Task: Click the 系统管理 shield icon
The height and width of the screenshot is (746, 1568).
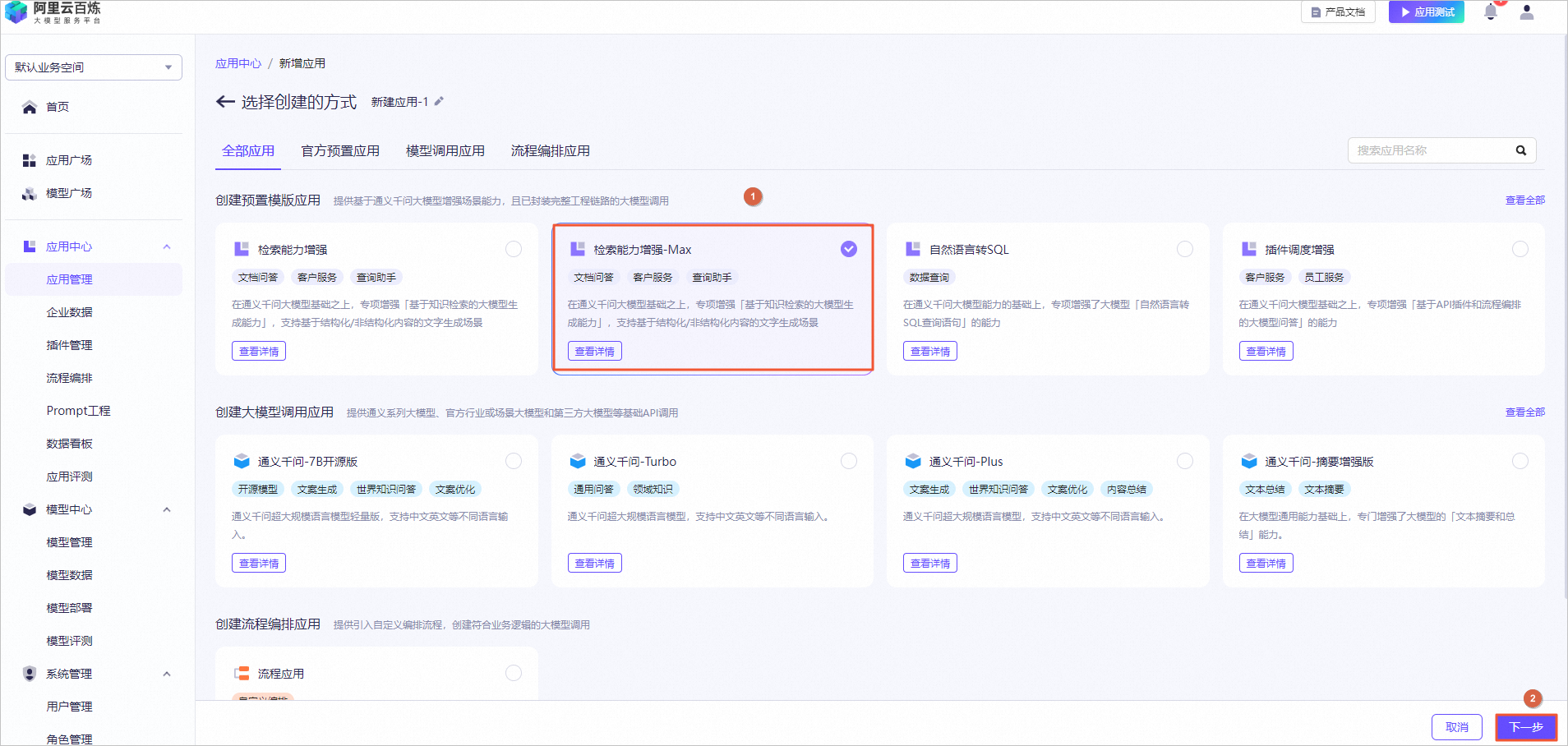Action: pos(30,674)
